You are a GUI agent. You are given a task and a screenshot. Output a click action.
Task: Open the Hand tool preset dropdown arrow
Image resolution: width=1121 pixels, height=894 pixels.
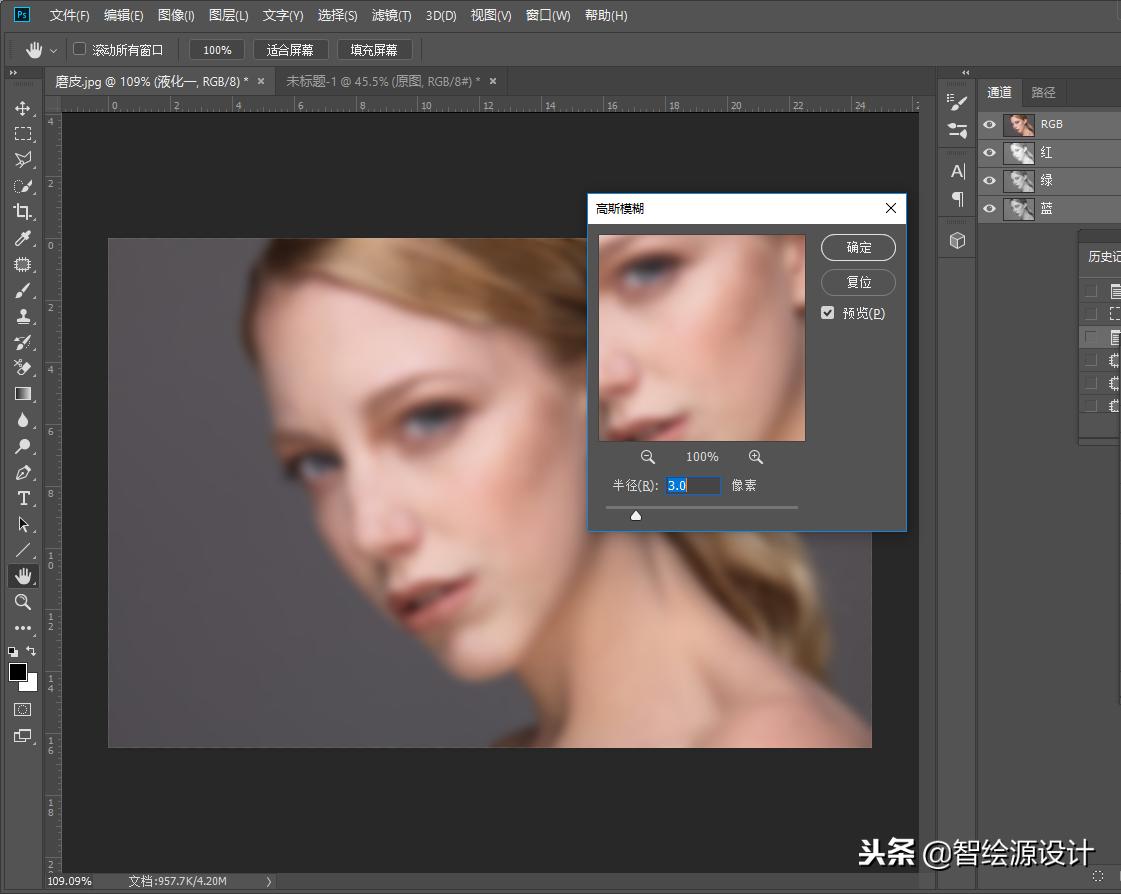click(x=54, y=50)
